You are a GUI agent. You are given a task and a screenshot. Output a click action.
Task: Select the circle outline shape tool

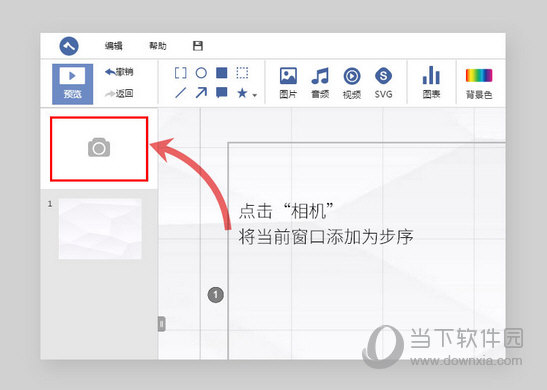pyautogui.click(x=201, y=73)
